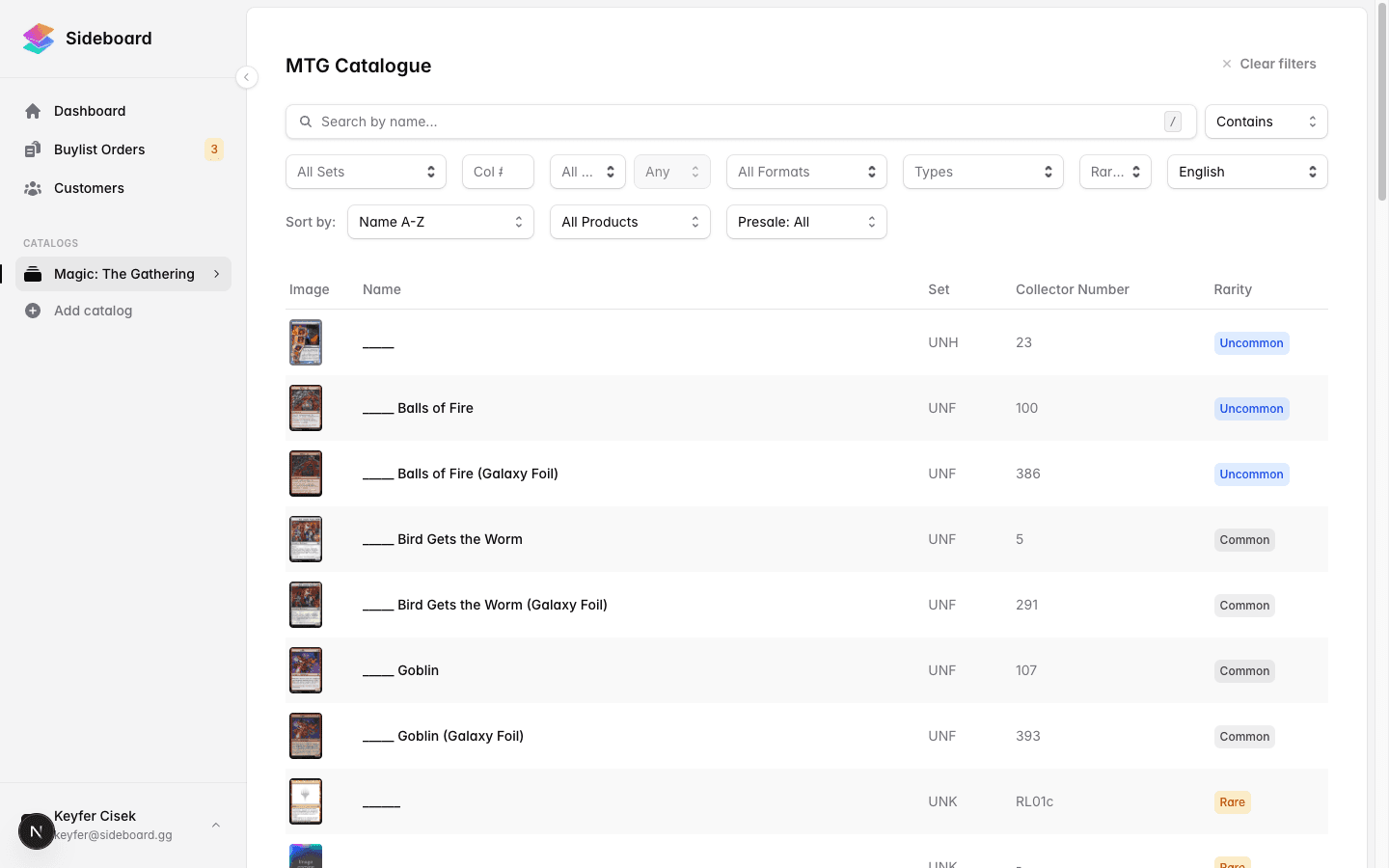1389x868 pixels.
Task: Click the Dashboard home icon
Action: (x=33, y=111)
